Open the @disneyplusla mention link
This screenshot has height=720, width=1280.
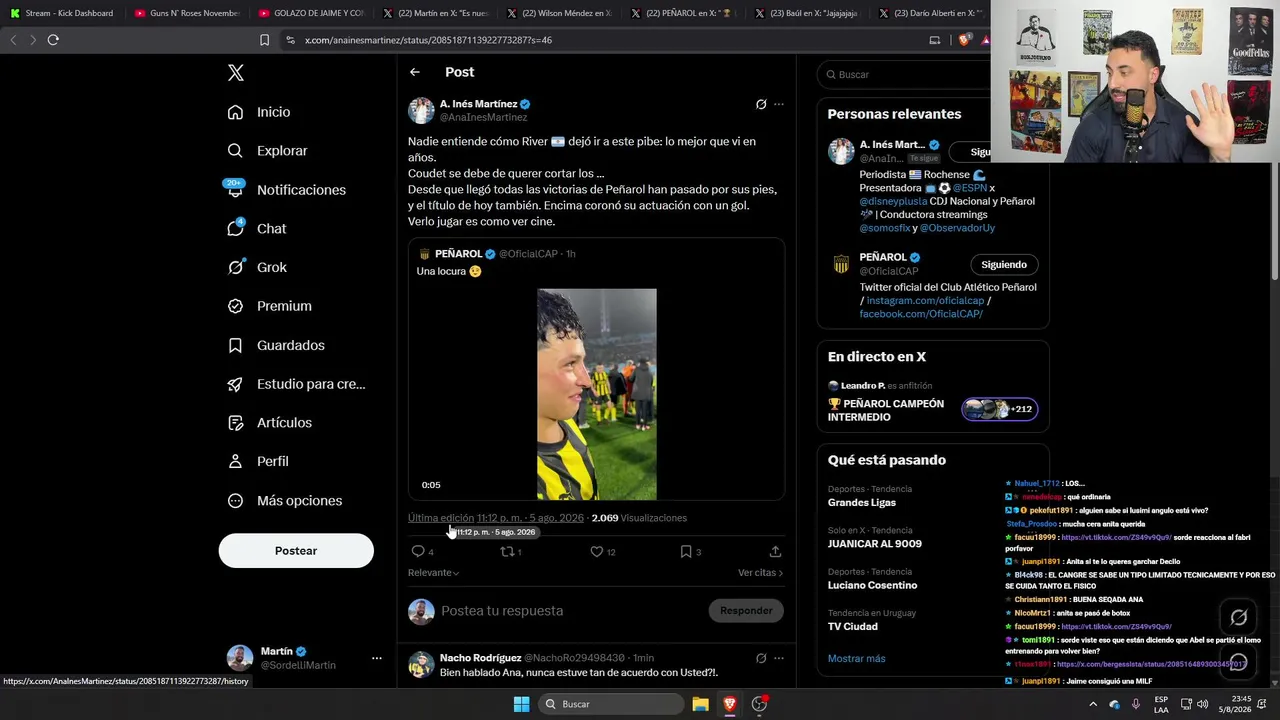893,201
